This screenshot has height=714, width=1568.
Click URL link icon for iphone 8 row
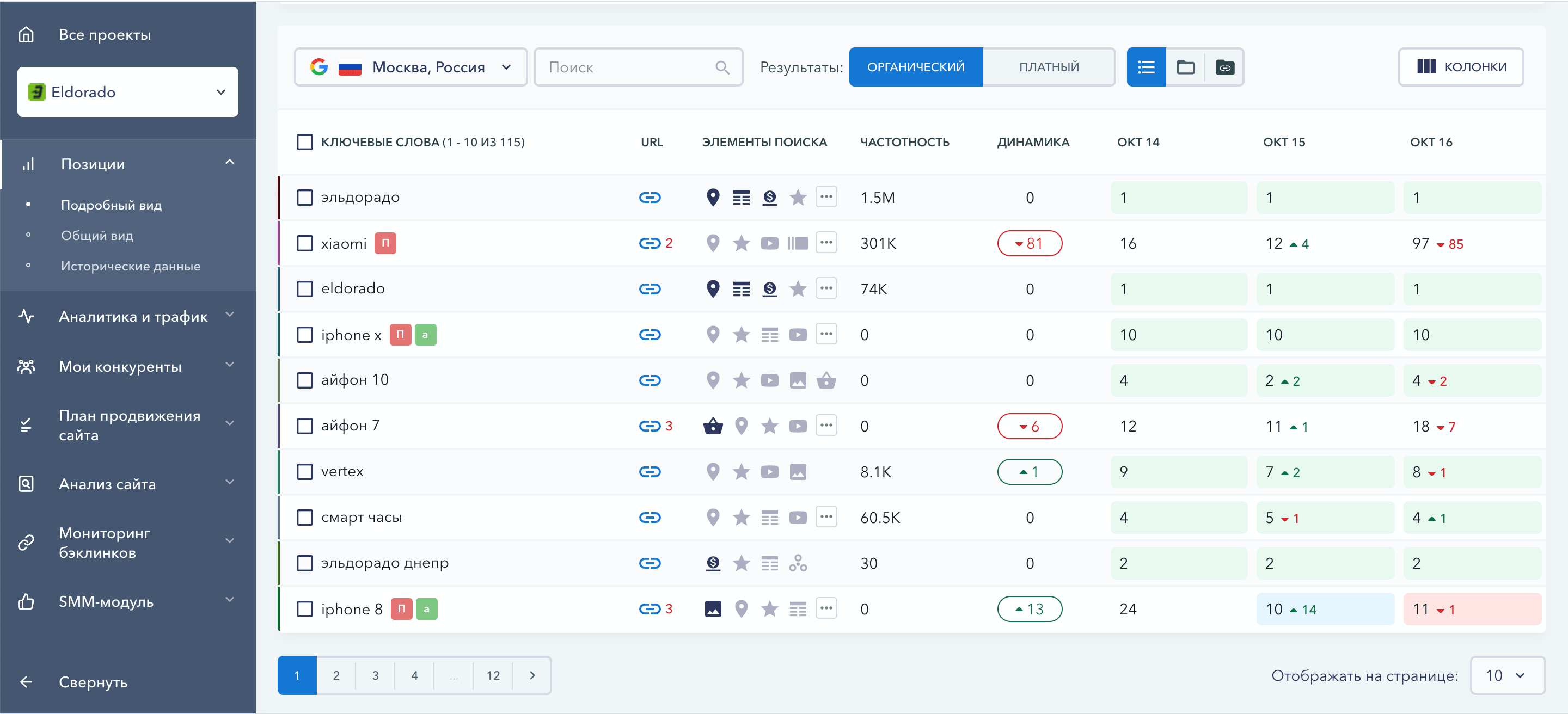click(x=650, y=609)
